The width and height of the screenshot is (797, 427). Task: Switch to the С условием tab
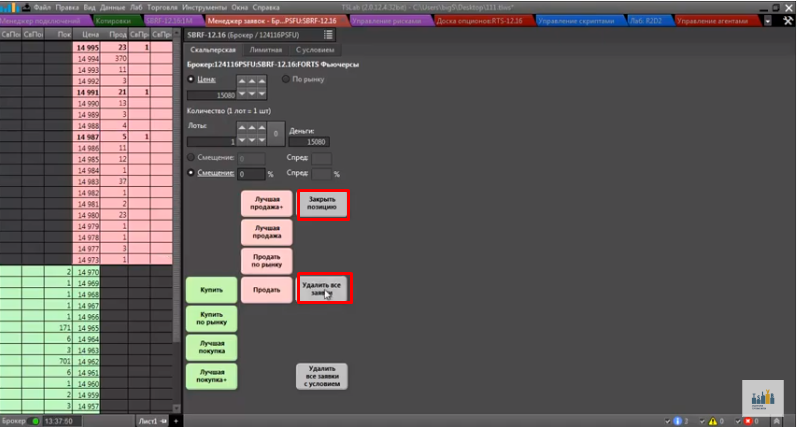pos(315,50)
